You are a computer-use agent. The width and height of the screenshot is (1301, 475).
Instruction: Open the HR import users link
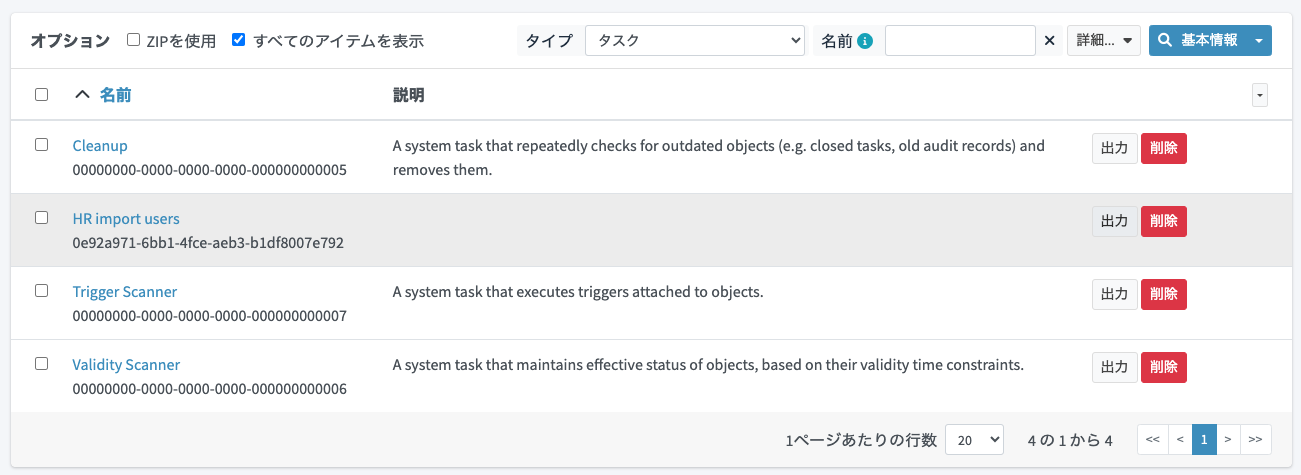click(126, 219)
